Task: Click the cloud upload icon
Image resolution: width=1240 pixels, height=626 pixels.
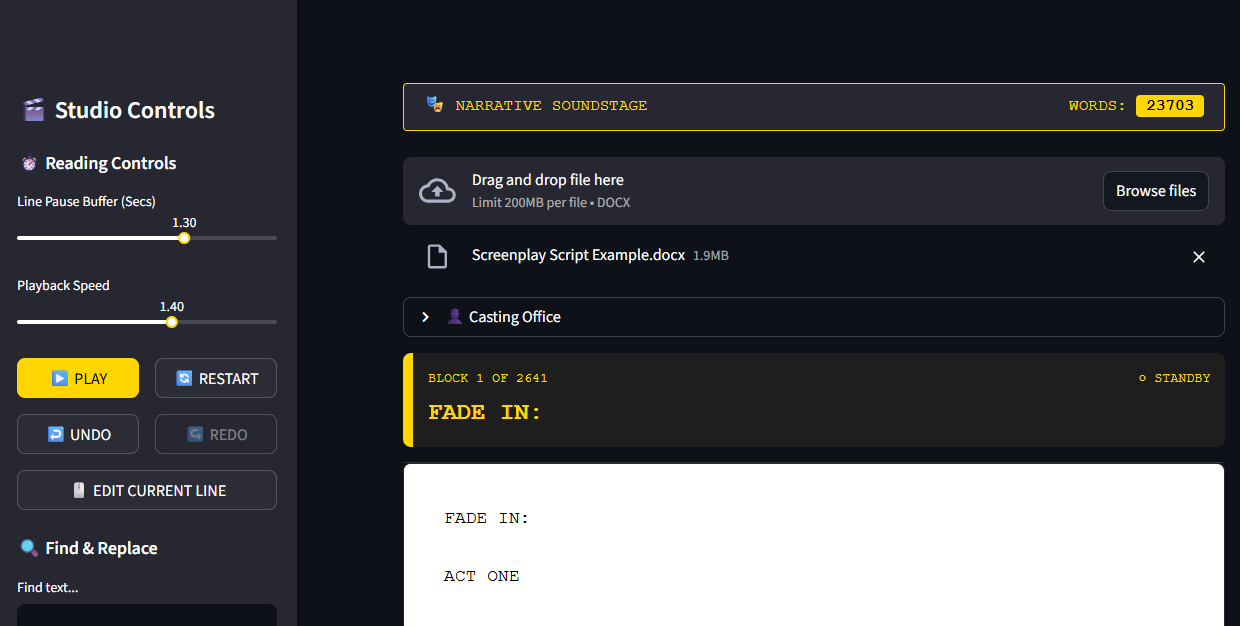Action: coord(437,190)
